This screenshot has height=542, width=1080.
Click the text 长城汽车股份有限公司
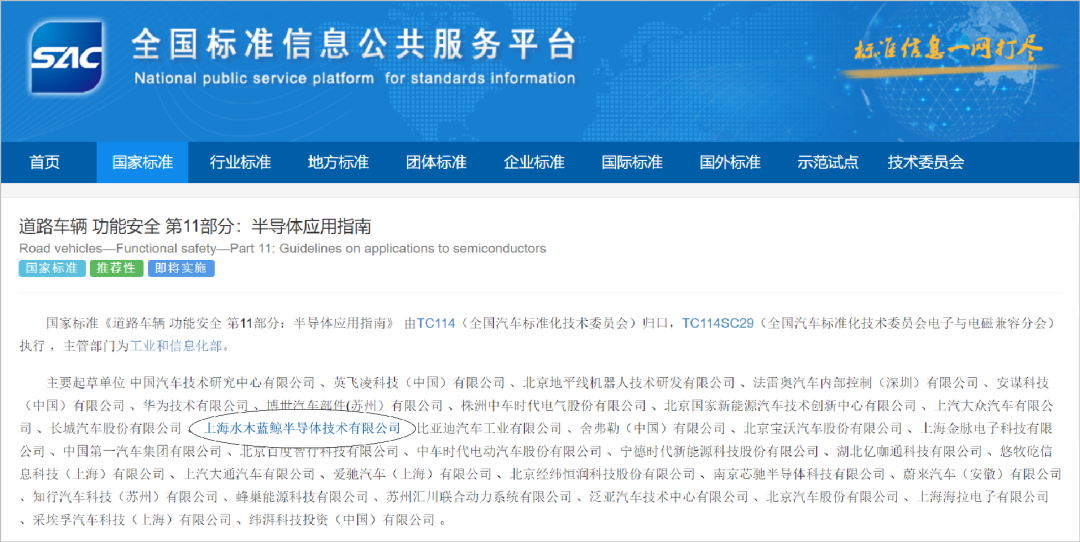116,428
